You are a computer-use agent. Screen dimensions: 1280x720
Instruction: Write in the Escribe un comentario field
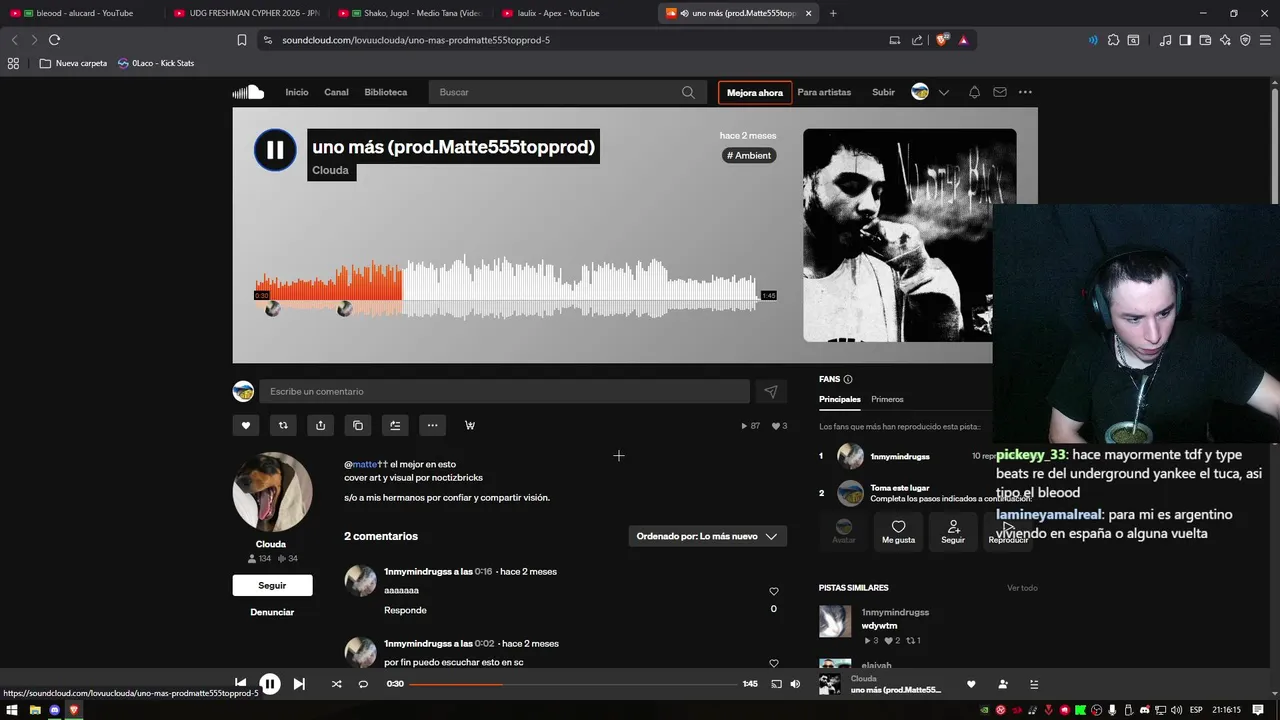pos(504,392)
